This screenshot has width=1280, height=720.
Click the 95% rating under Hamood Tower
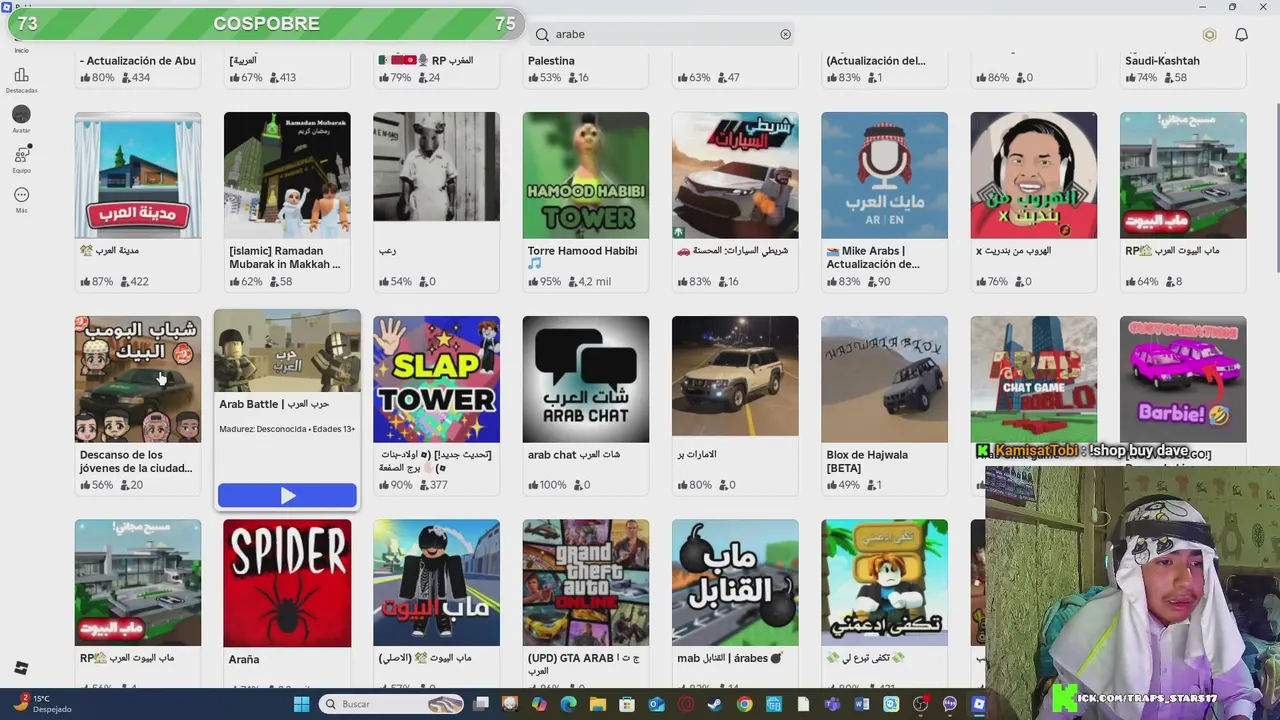[545, 282]
